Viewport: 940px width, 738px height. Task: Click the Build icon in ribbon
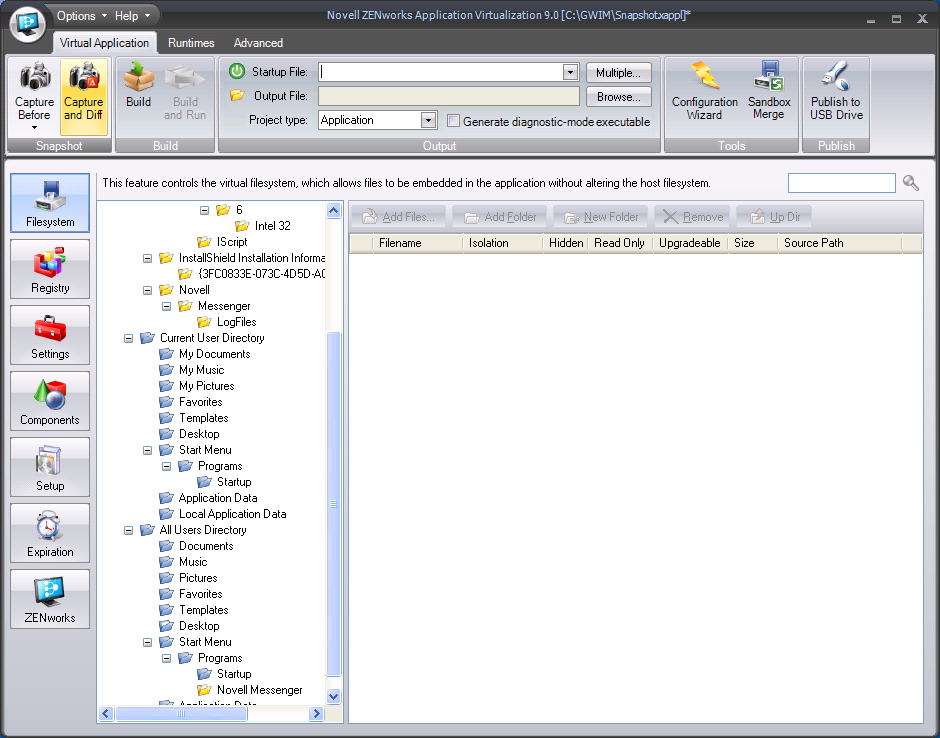pos(139,88)
